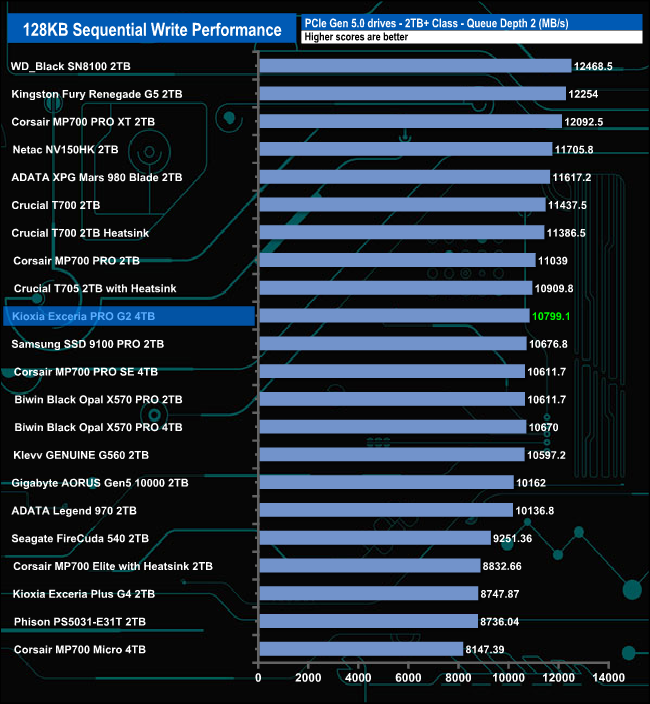Click the value 10670
The height and width of the screenshot is (704, 650).
tap(543, 427)
